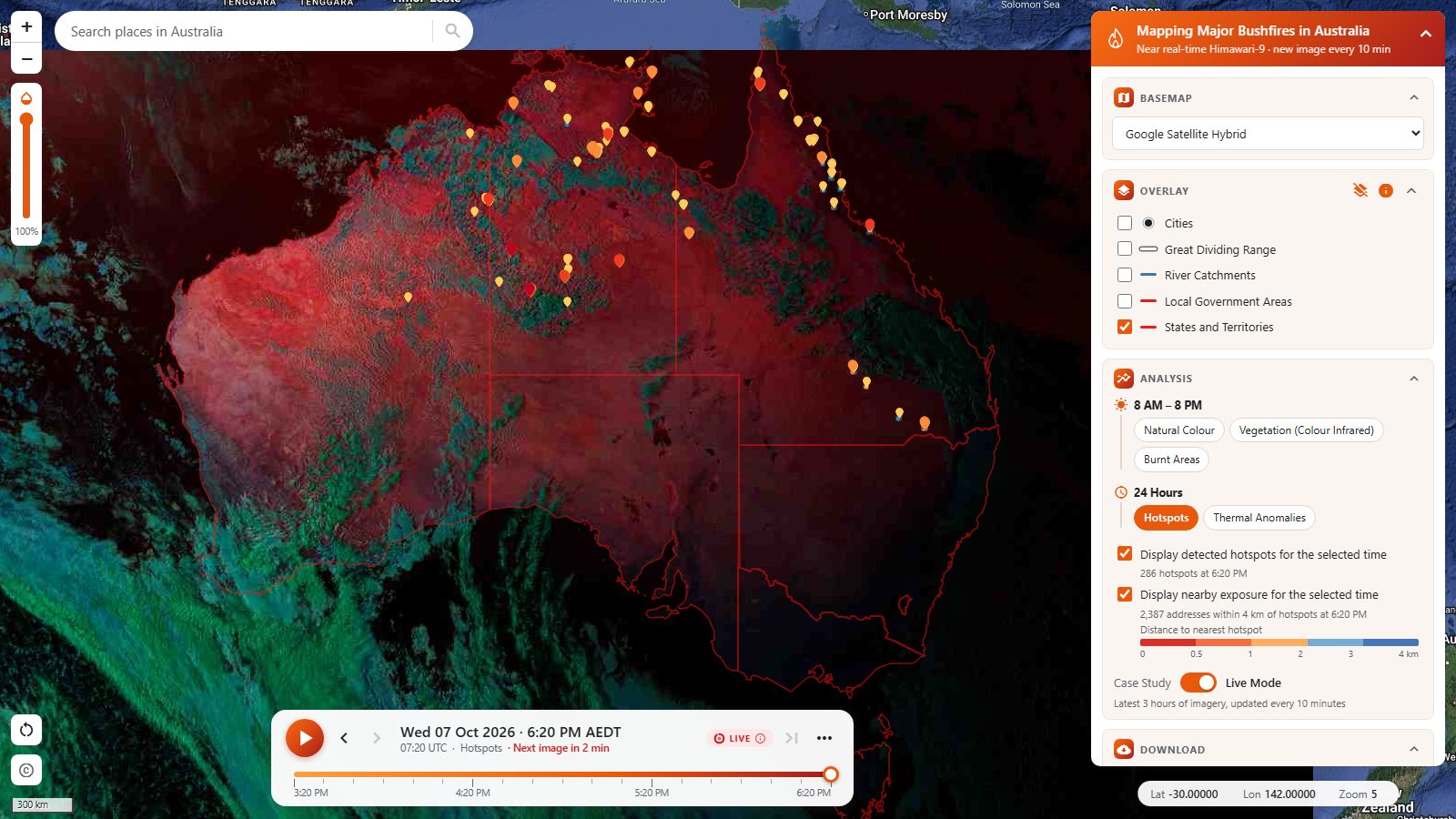
Task: Click the red hotspot marker near Cape York
Action: point(760,85)
